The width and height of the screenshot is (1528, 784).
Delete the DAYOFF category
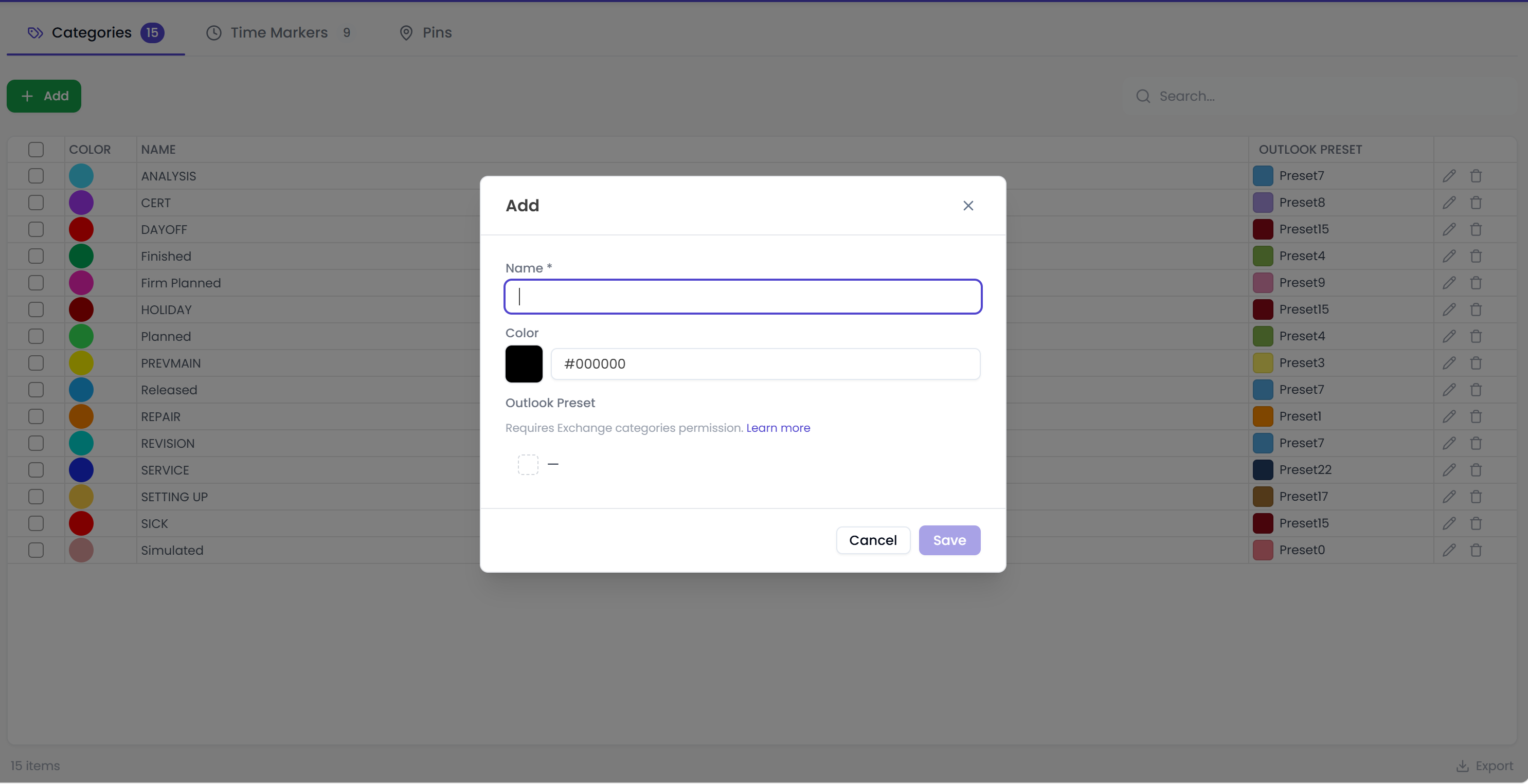pyautogui.click(x=1476, y=229)
